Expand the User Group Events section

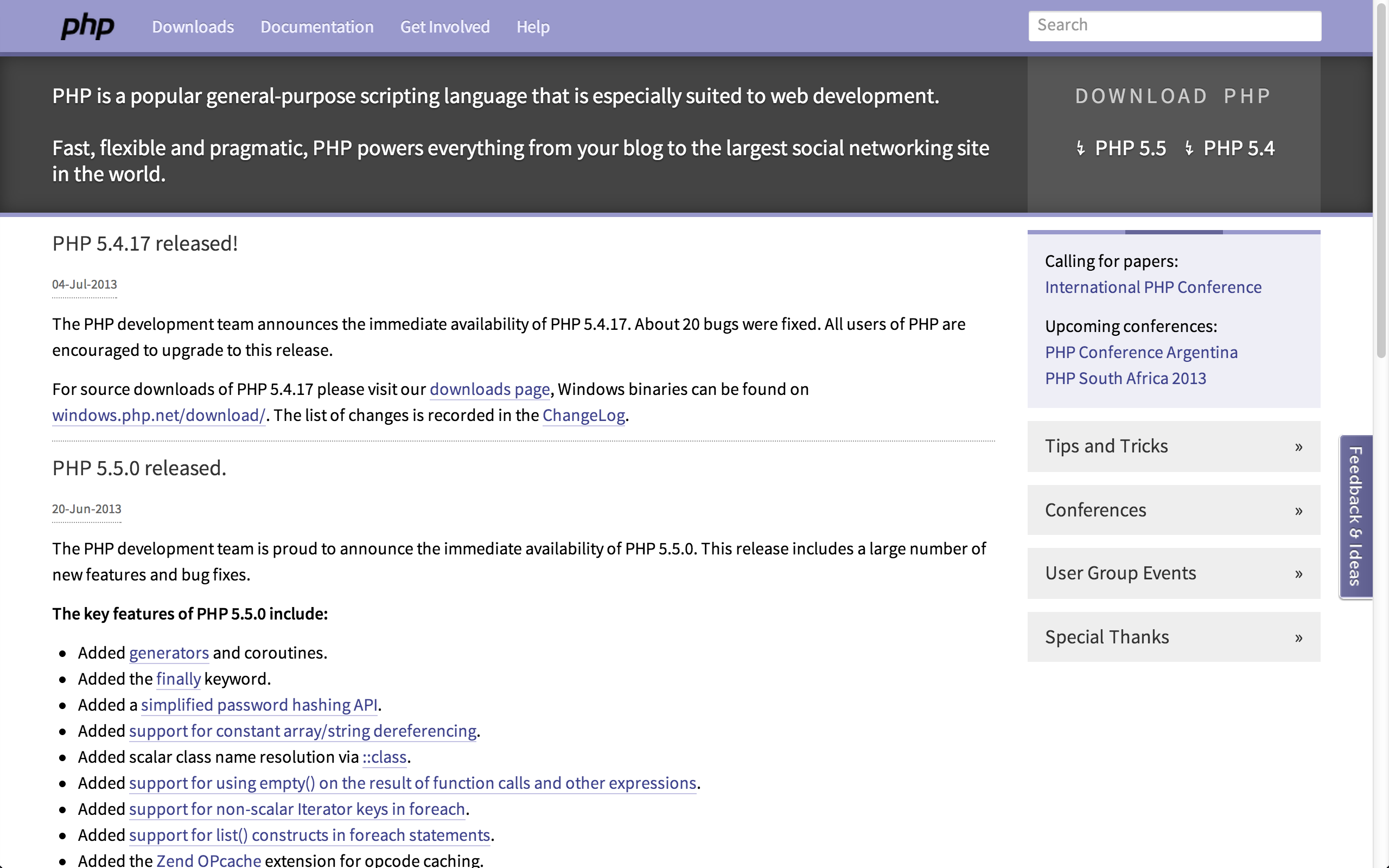[x=1174, y=573]
